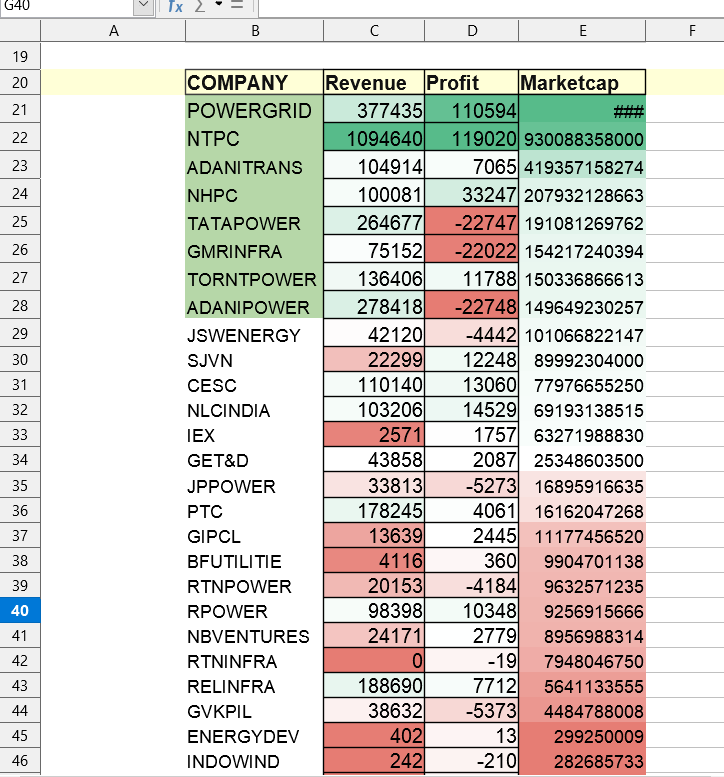Select the IEX cell
The width and height of the screenshot is (724, 777).
coord(254,435)
